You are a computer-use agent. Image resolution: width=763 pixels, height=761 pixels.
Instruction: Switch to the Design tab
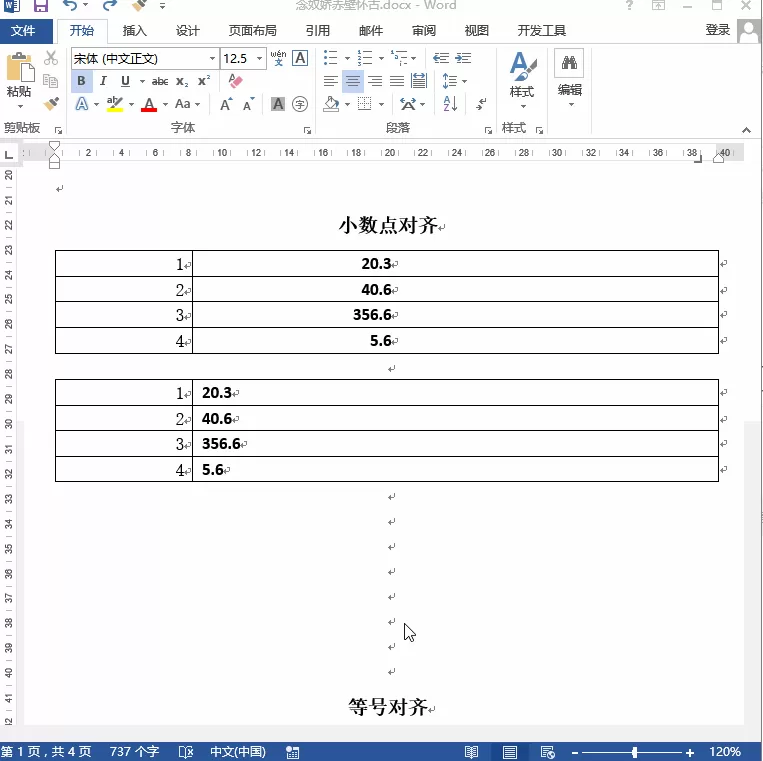(188, 31)
